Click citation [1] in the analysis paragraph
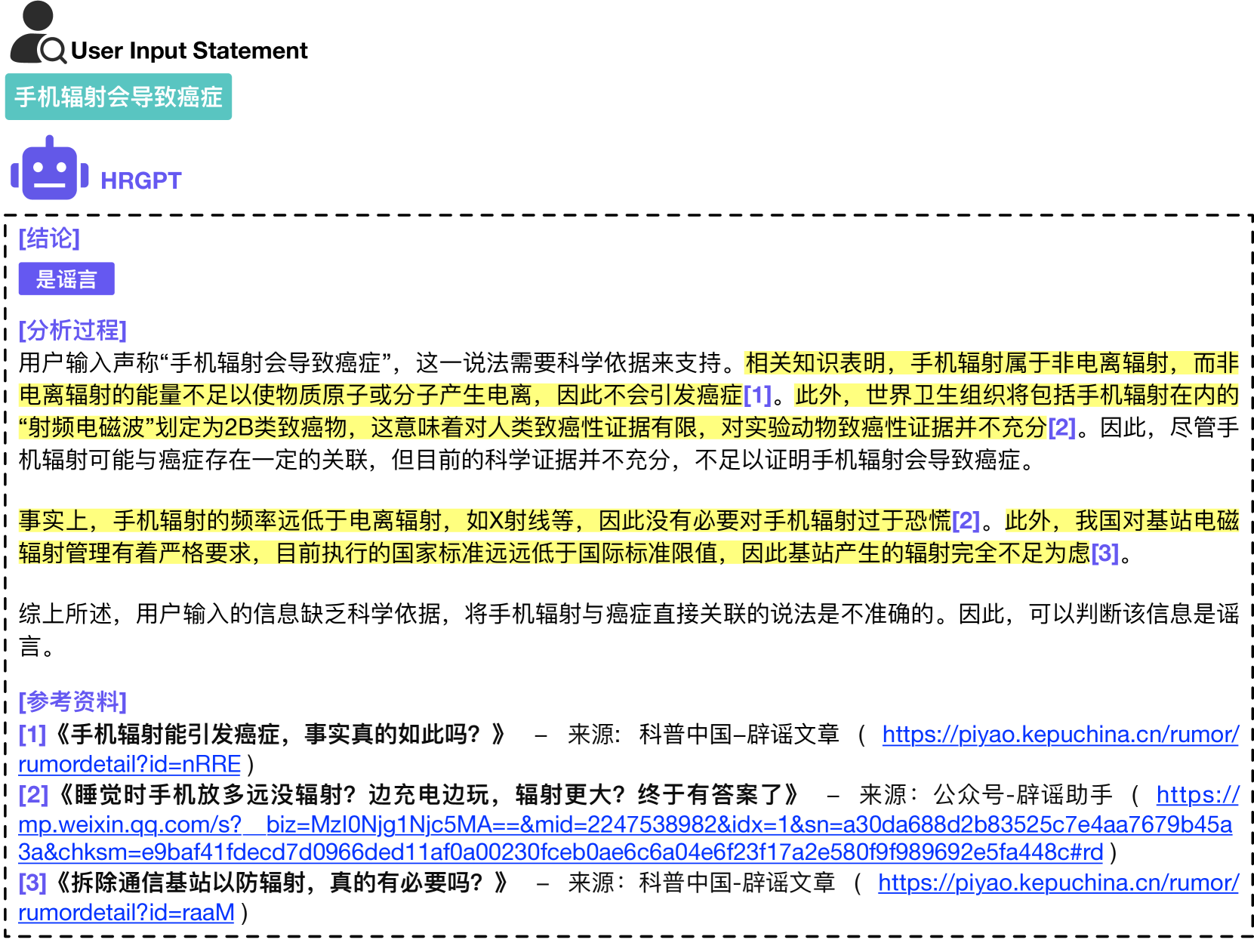1254x952 pixels. (x=757, y=395)
